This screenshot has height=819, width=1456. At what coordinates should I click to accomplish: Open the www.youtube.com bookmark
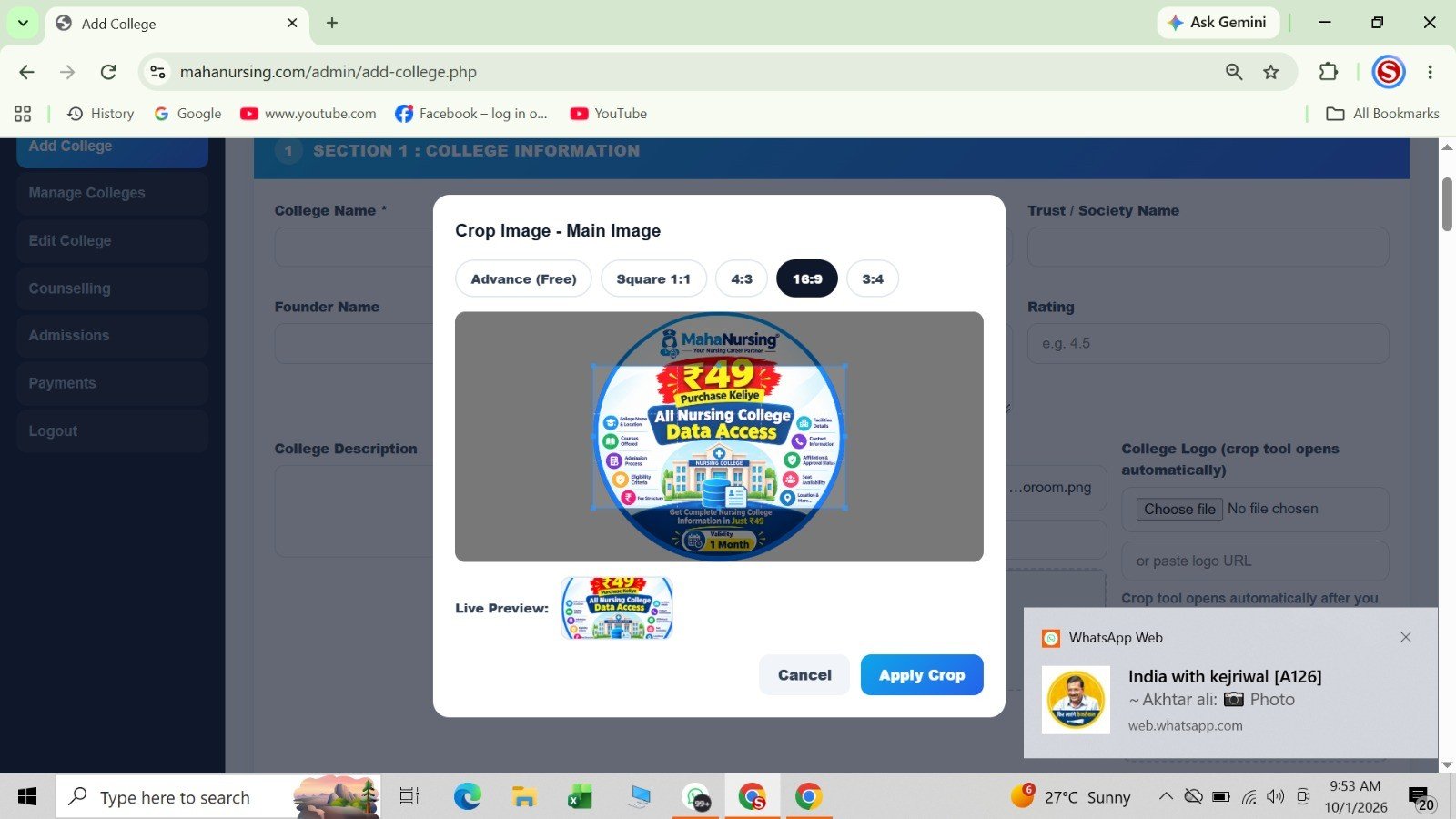[308, 114]
